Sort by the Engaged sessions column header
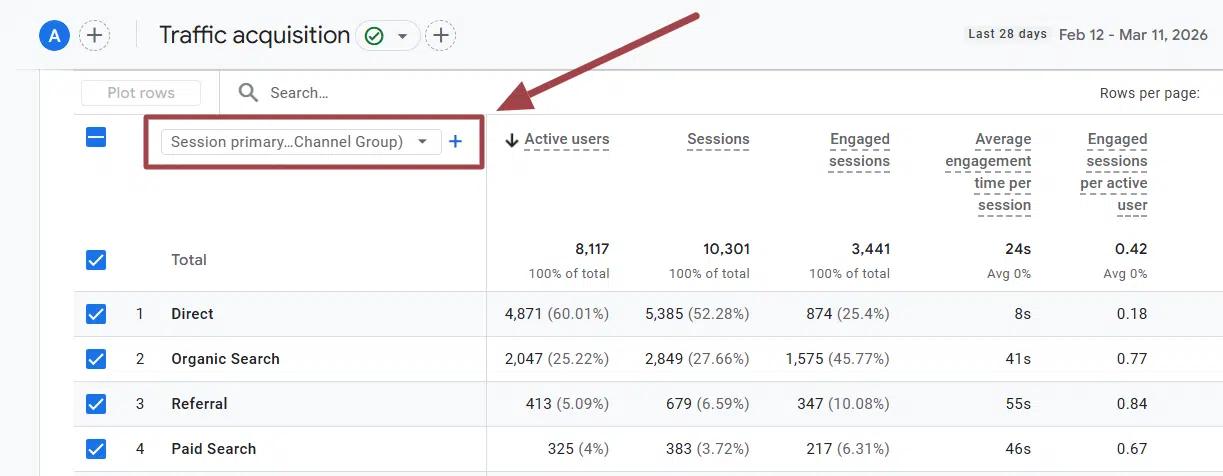Screen dimensions: 1223x476 (x=859, y=150)
